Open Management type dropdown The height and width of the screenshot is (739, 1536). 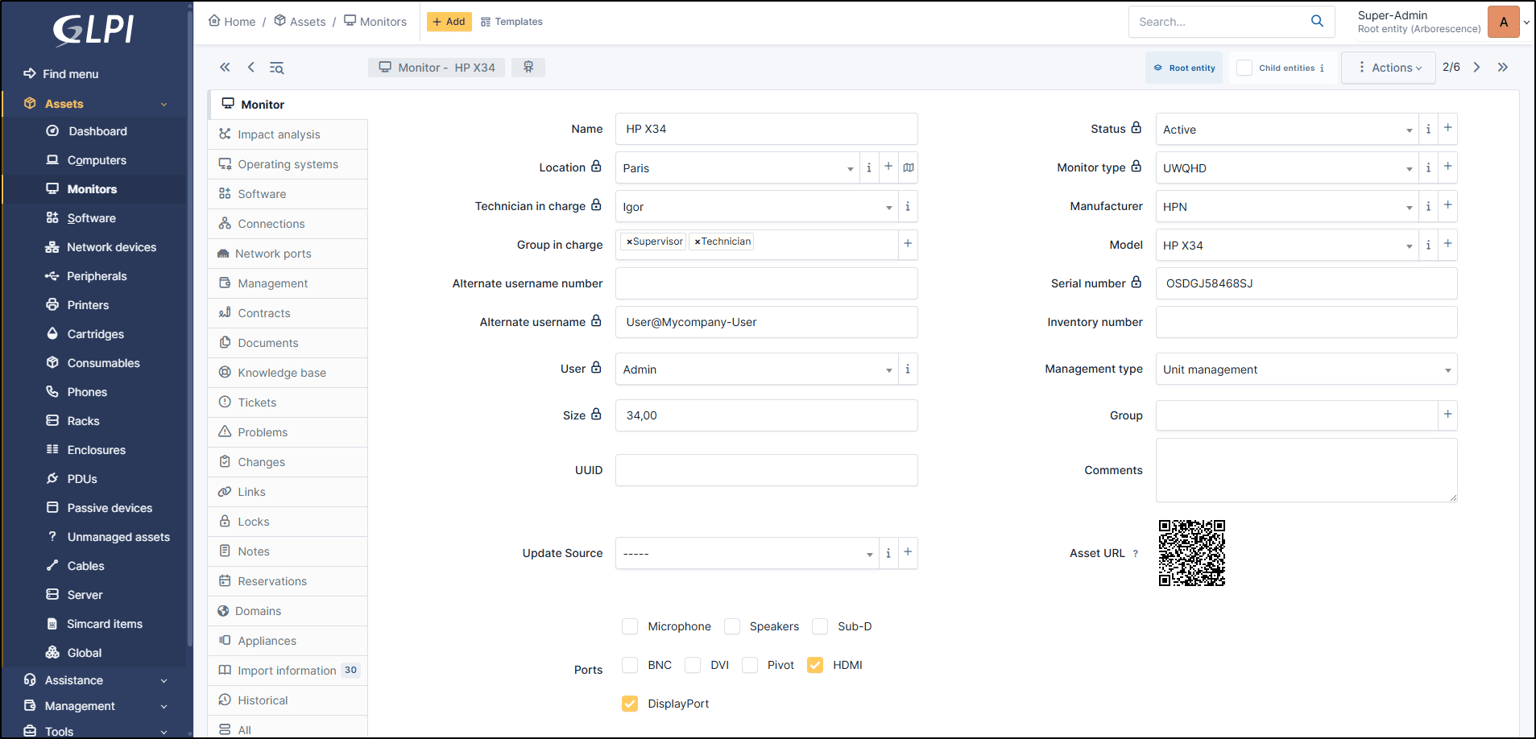1306,369
